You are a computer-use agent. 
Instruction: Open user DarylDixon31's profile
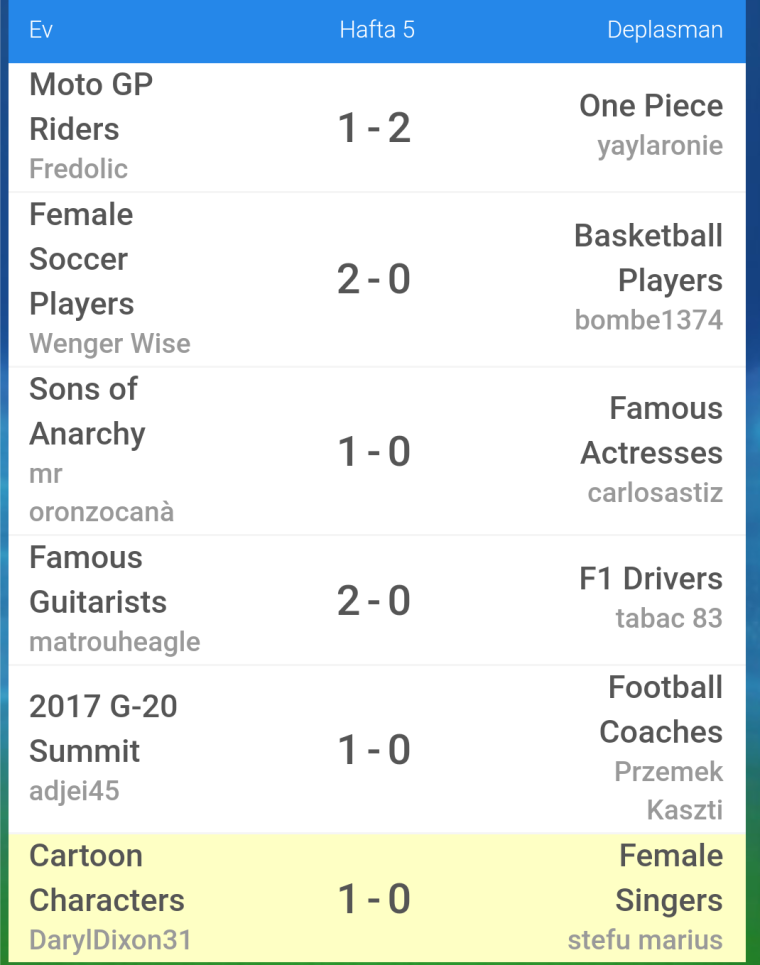click(x=111, y=940)
